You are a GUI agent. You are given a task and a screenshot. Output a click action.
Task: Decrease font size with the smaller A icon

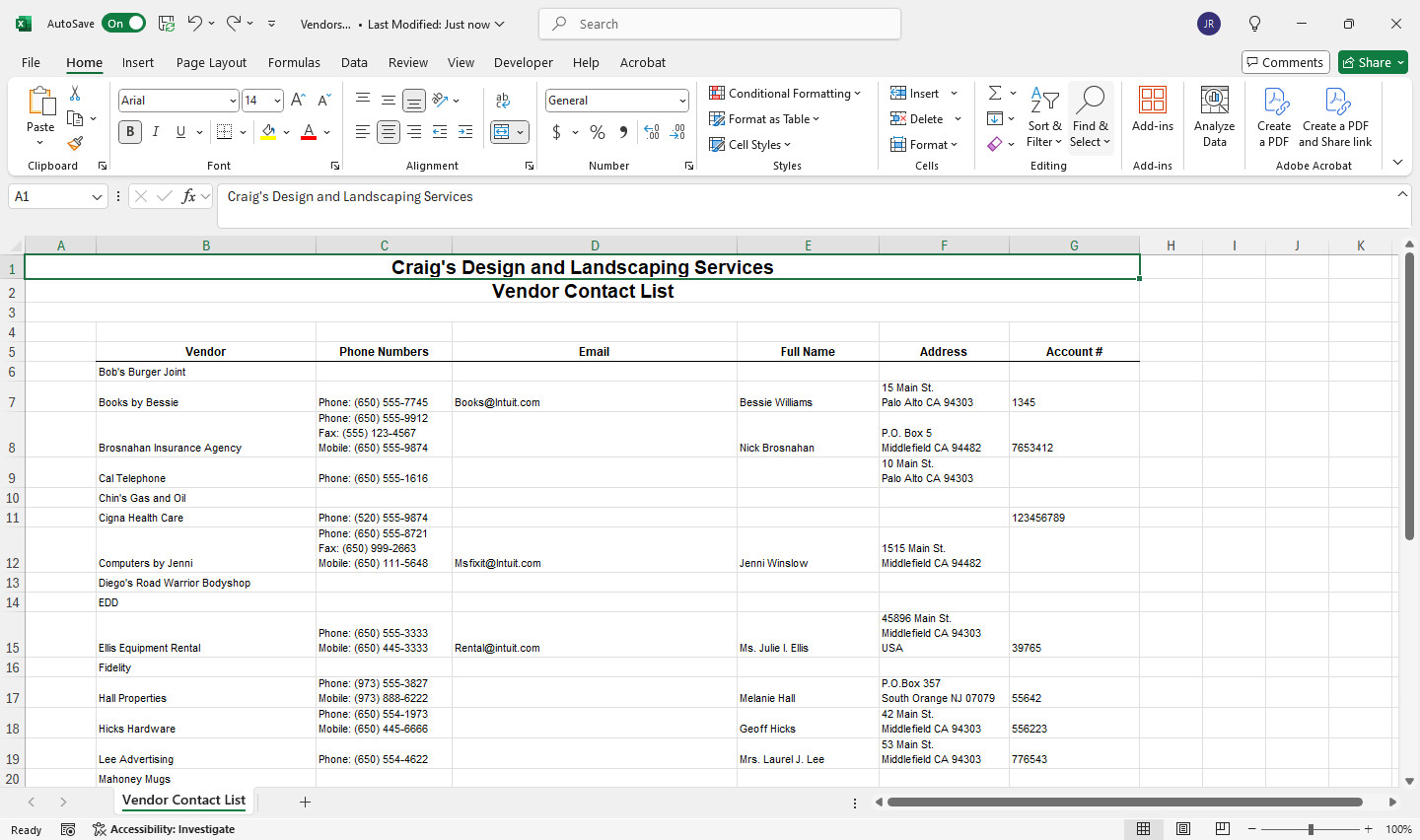[x=323, y=101]
